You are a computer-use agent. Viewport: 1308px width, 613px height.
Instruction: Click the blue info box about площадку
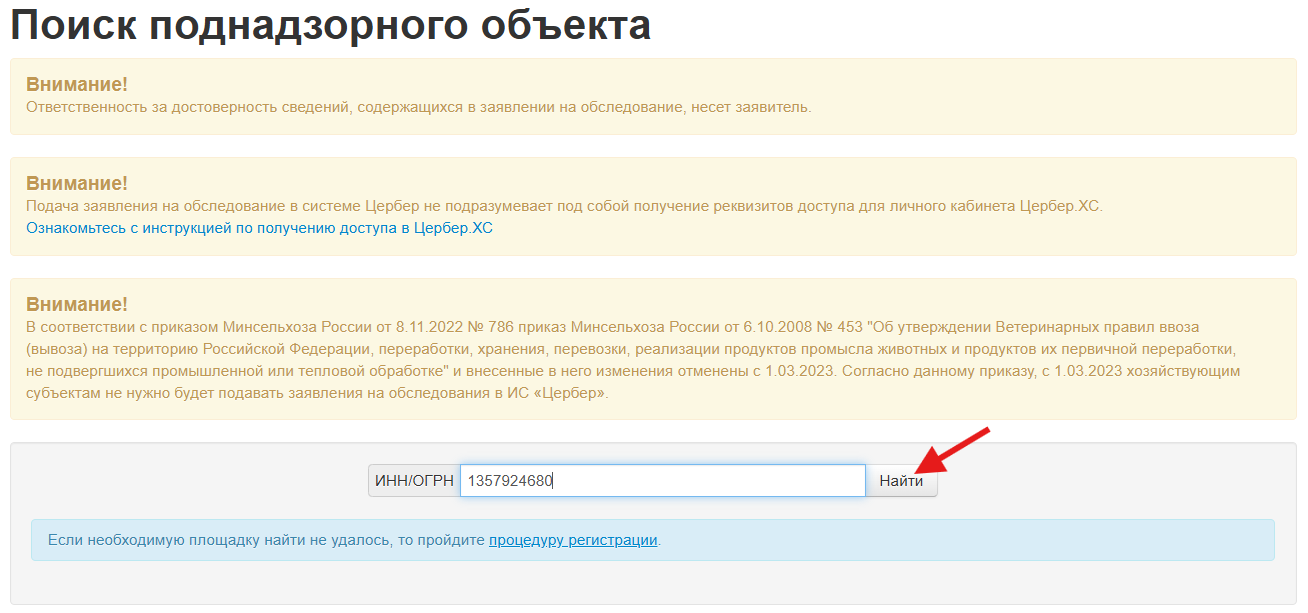tap(950, 540)
